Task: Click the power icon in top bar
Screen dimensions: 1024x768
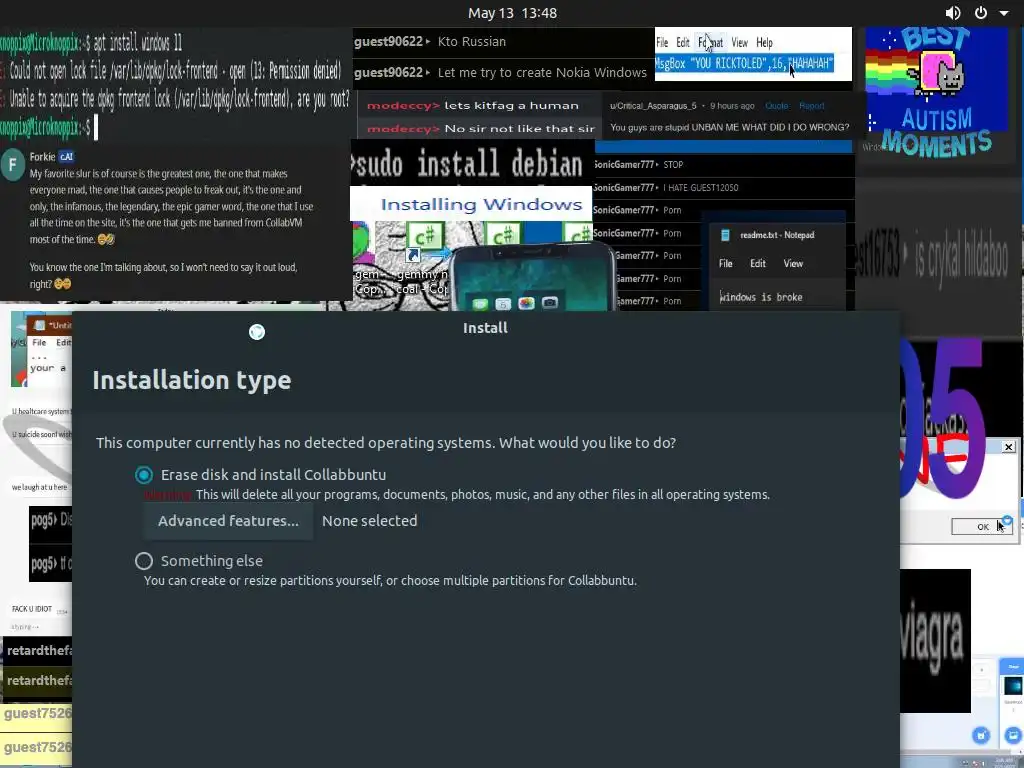Action: pyautogui.click(x=981, y=13)
